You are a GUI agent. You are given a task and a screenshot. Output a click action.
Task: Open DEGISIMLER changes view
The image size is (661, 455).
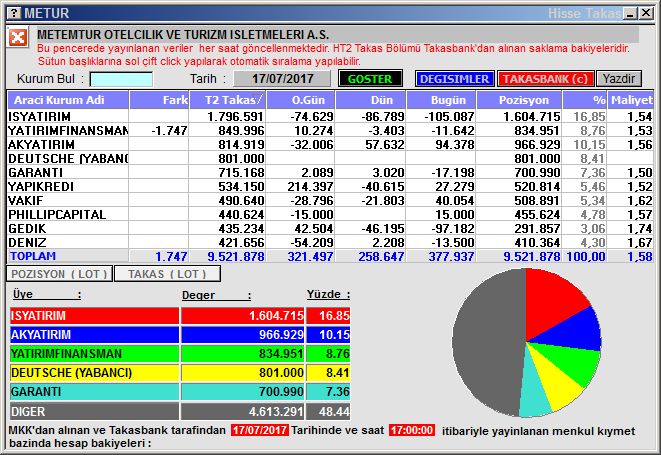[453, 78]
